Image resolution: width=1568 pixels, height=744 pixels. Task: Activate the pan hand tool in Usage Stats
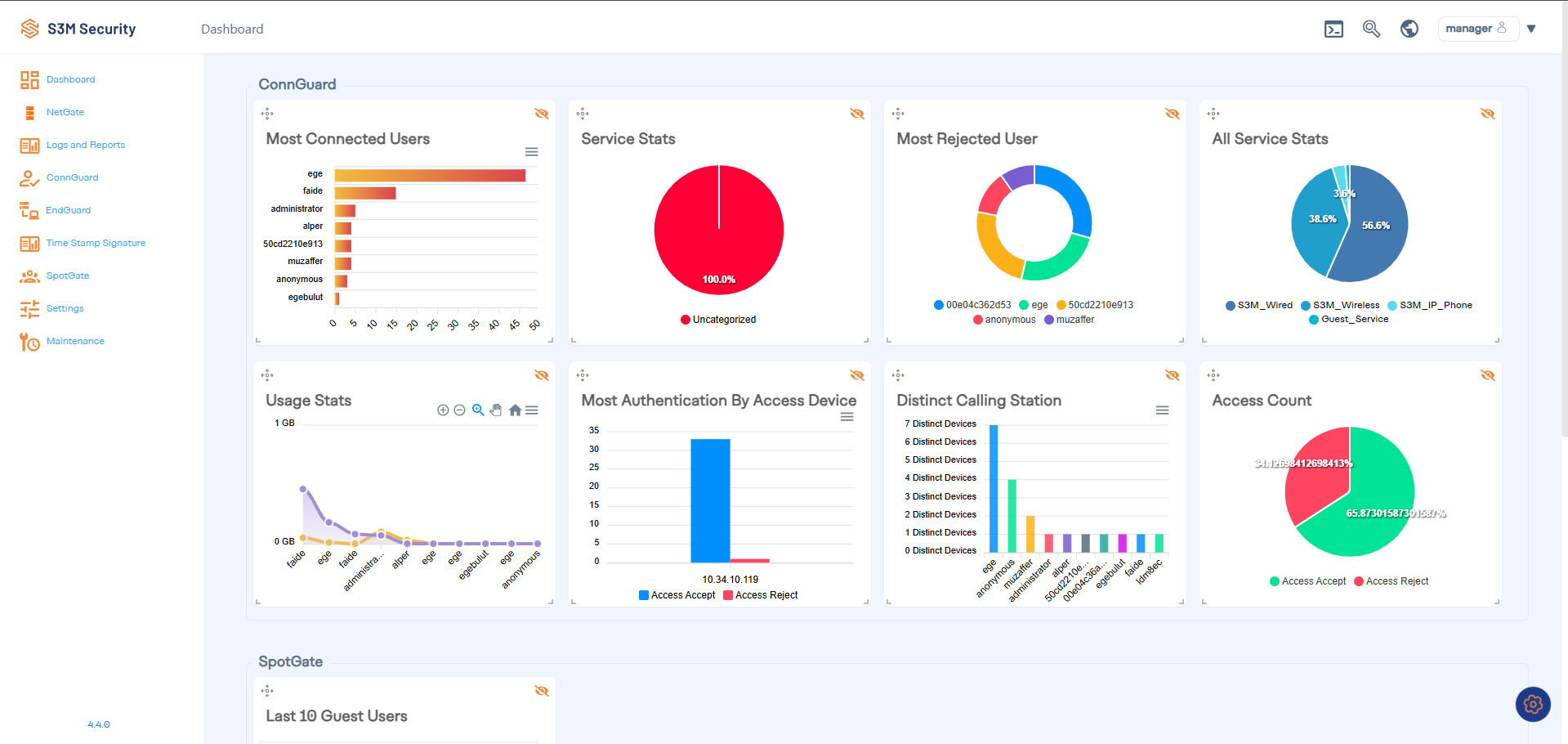point(496,410)
